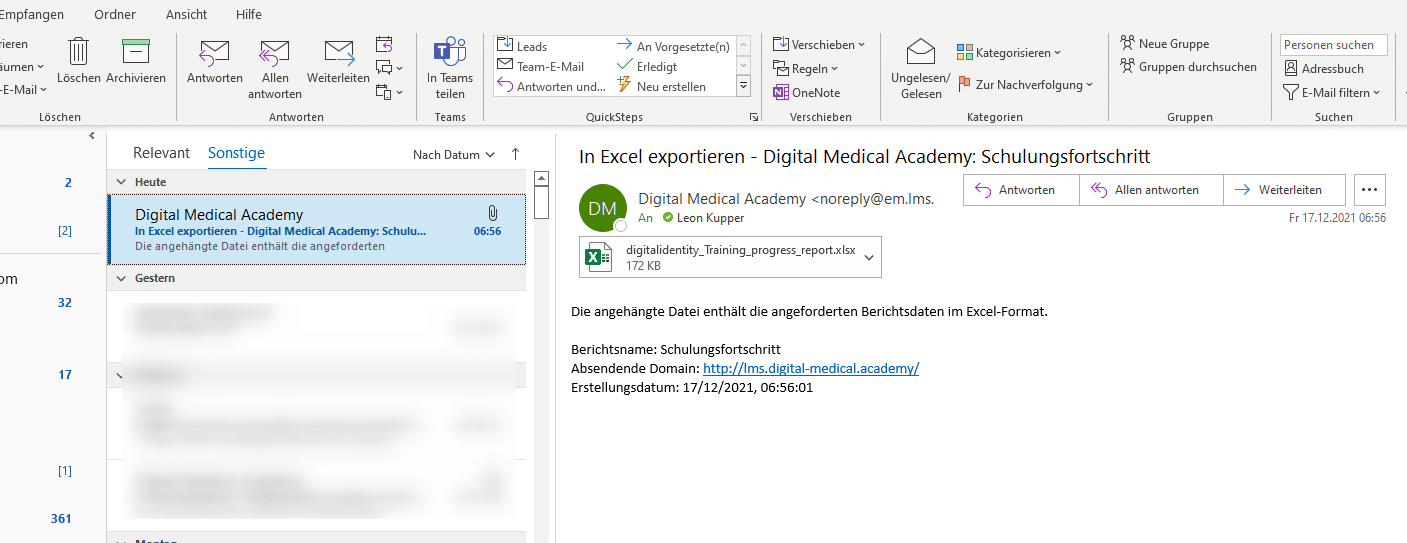Screen dimensions: 1407x543
Task: Click Allen antworten in the reading pane
Action: (x=1152, y=190)
